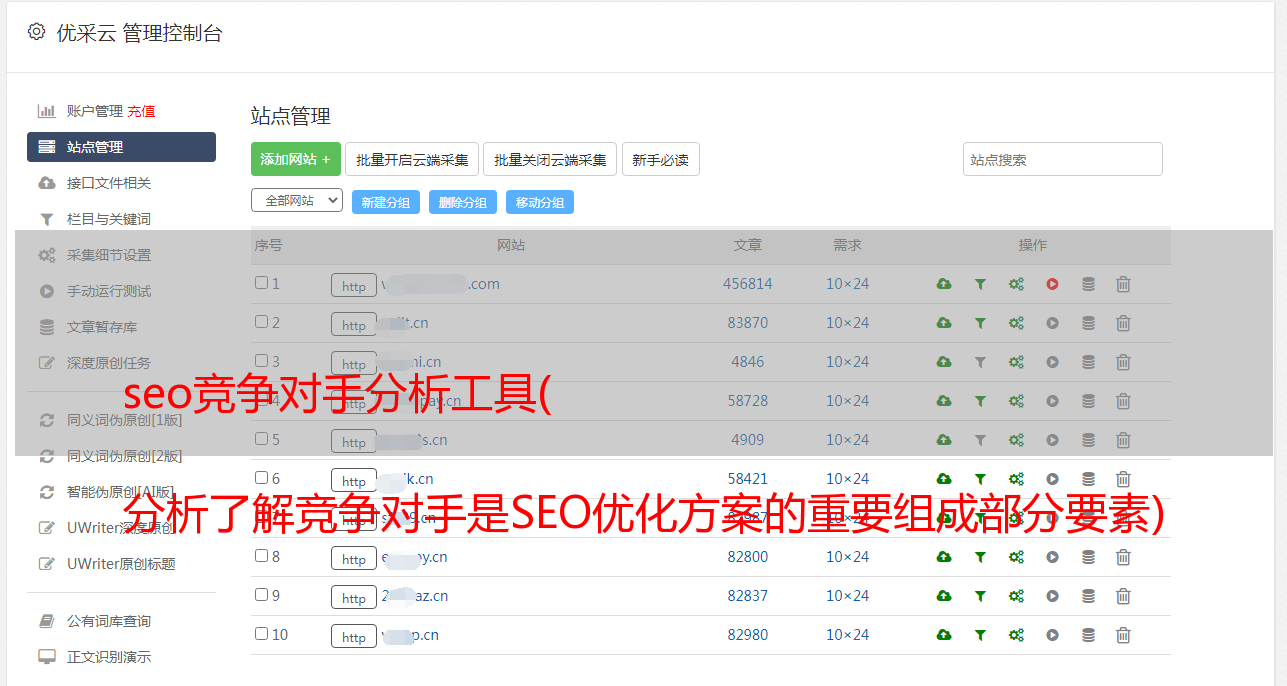Viewport: 1287px width, 686px height.
Task: Tick the checkbox for site row 3
Action: 261,361
